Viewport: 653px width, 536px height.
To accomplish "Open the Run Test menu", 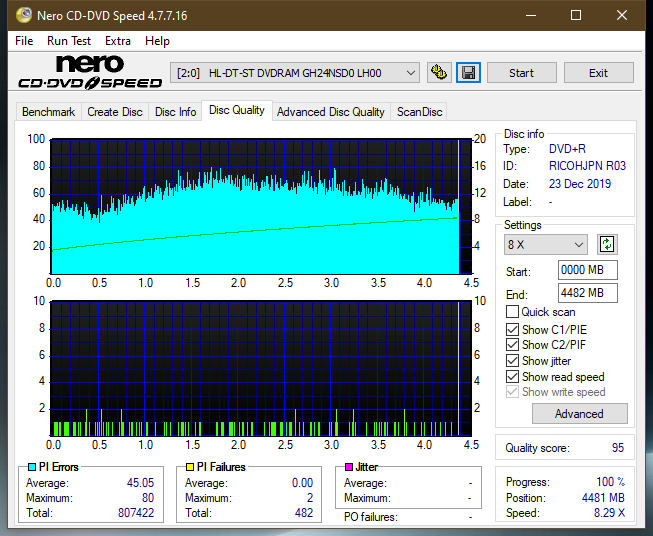I will (x=69, y=41).
